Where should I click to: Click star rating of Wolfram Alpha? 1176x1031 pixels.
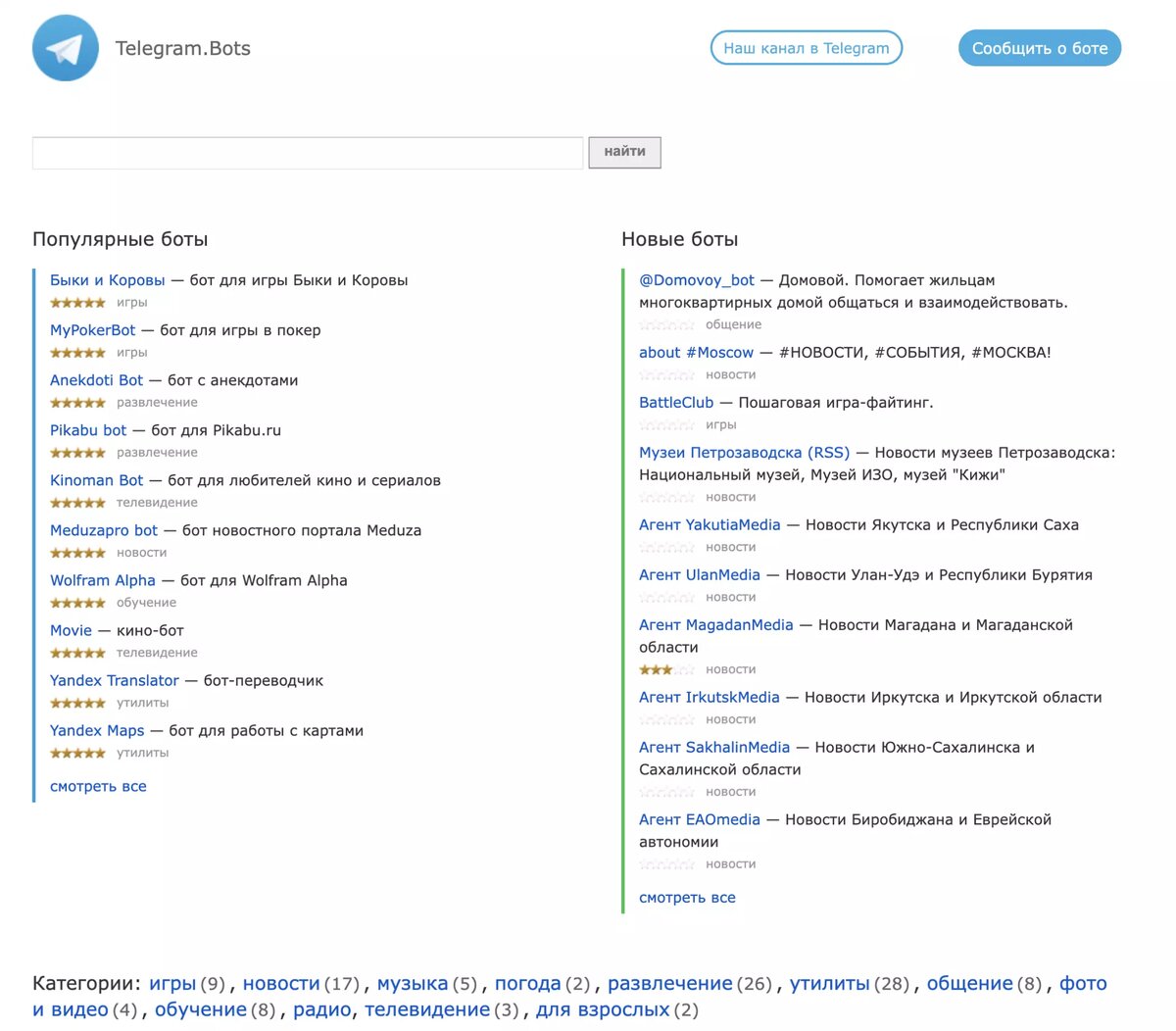[x=77, y=603]
